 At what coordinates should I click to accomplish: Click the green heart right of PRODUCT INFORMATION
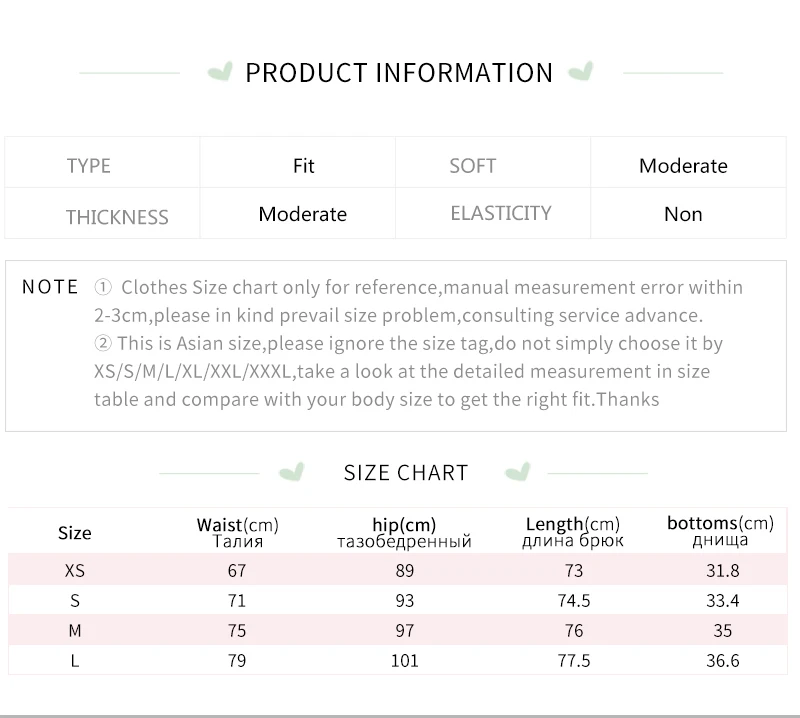pyautogui.click(x=580, y=72)
